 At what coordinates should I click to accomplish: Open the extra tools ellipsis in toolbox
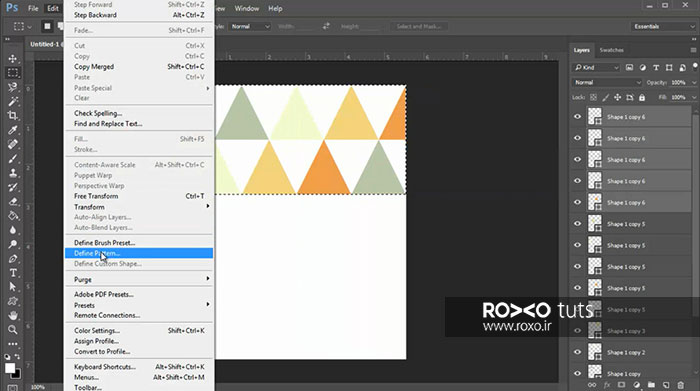(12, 344)
